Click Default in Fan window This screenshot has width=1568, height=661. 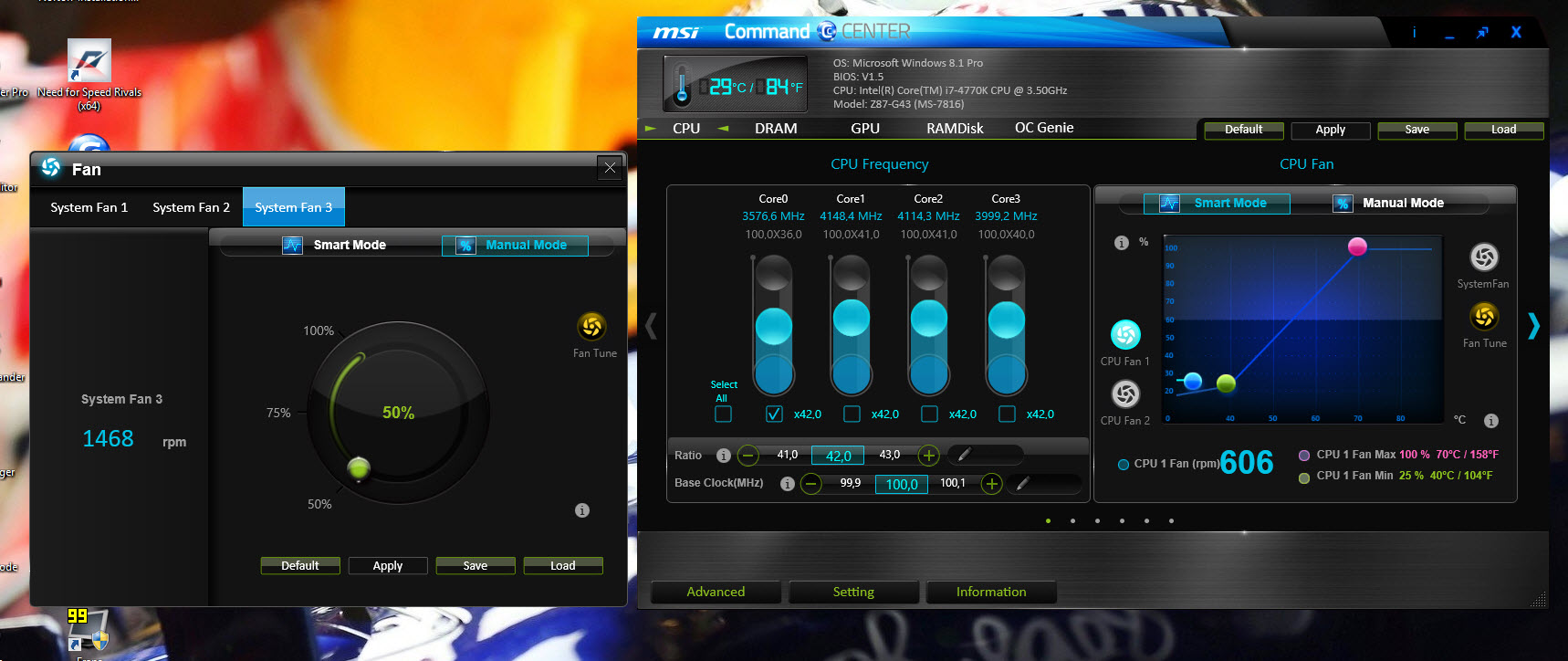(x=300, y=566)
